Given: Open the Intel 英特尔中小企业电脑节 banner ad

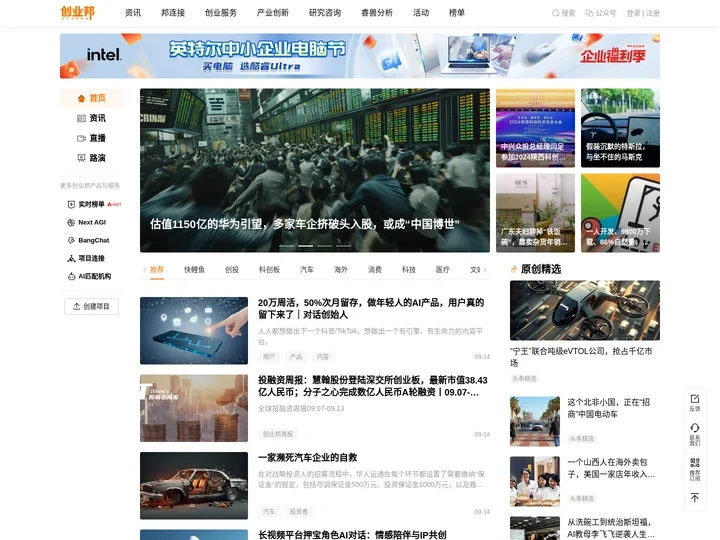Looking at the screenshot, I should tap(360, 56).
